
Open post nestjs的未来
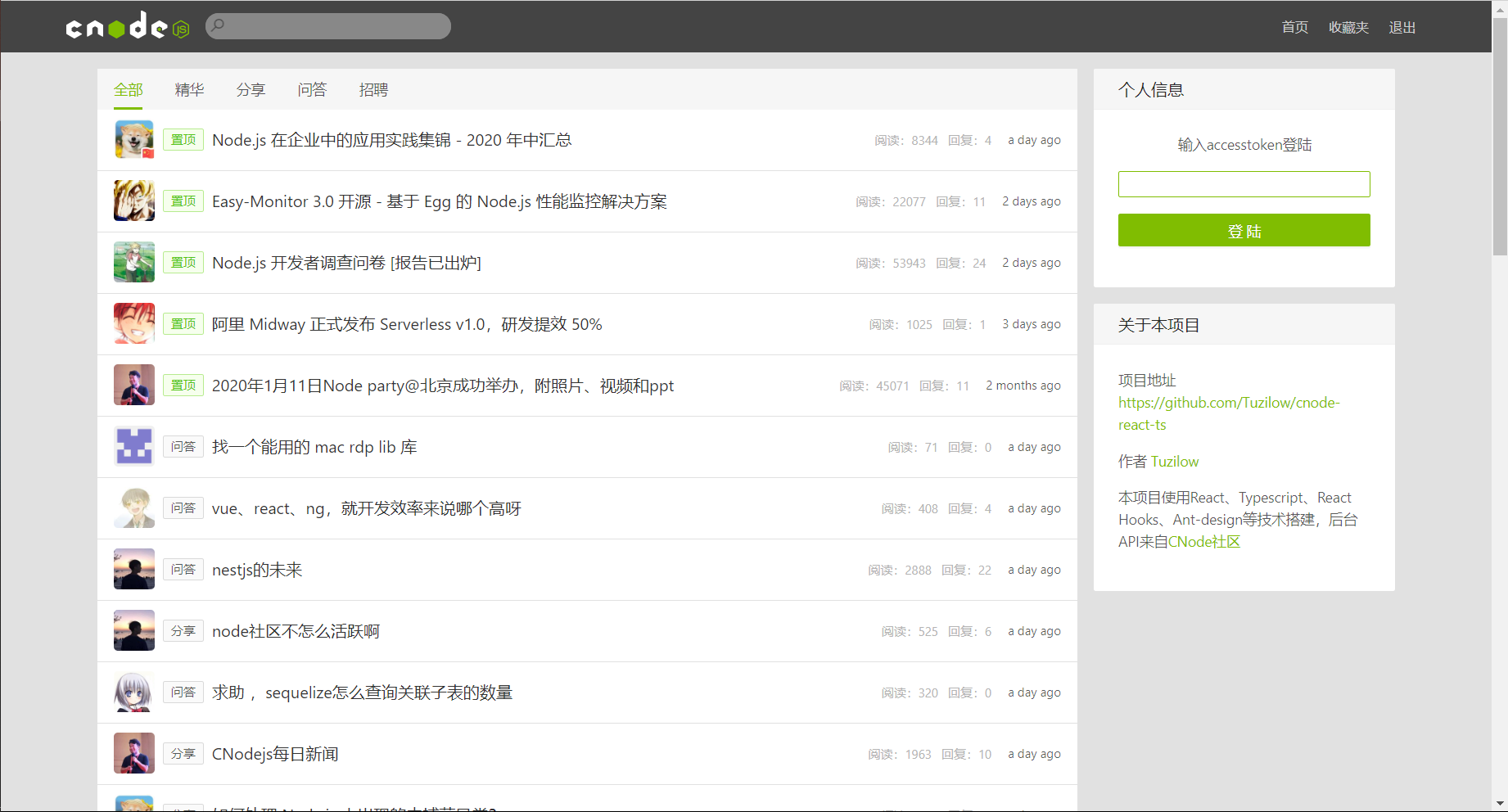257,570
